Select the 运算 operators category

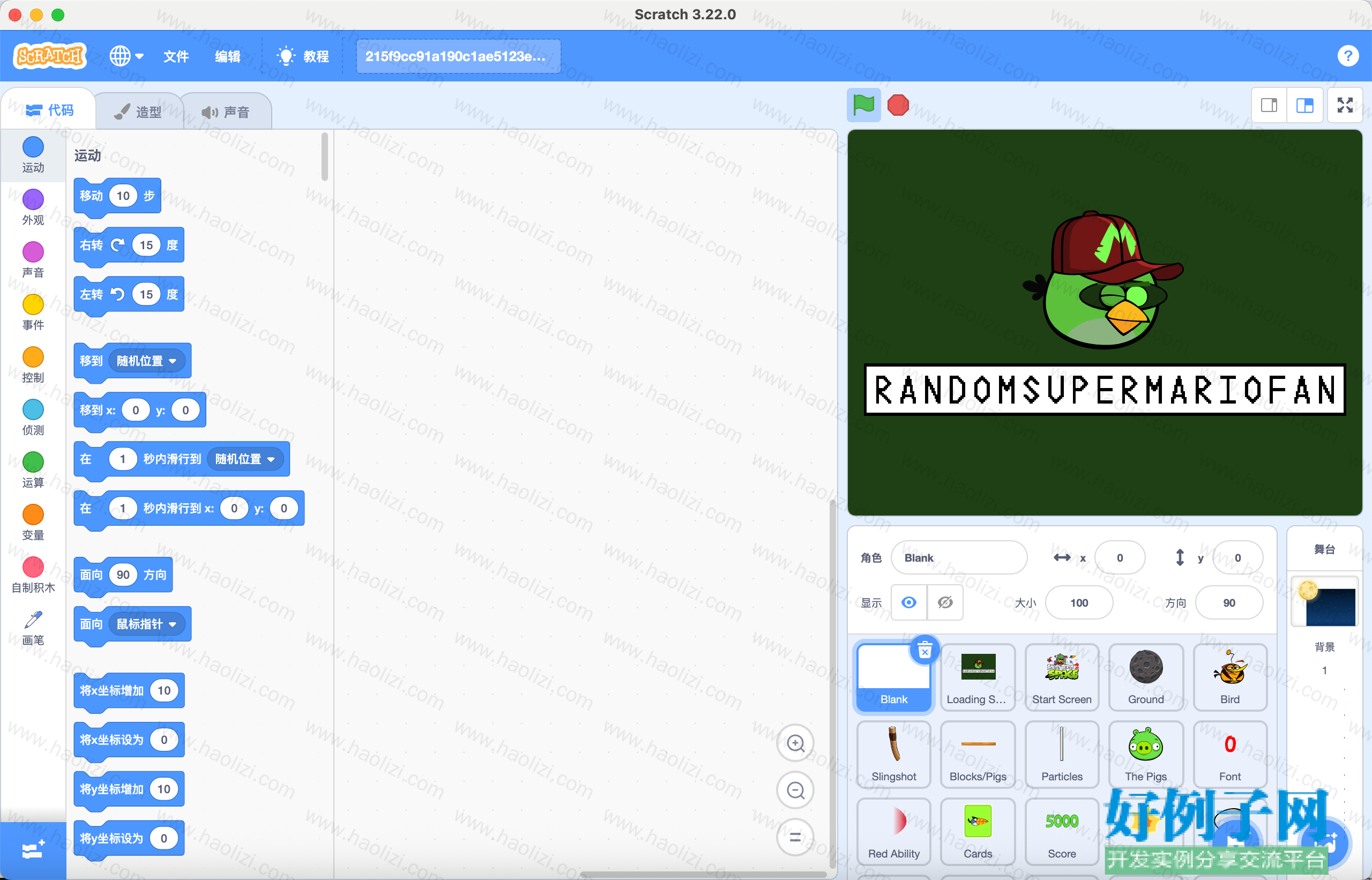(x=33, y=471)
